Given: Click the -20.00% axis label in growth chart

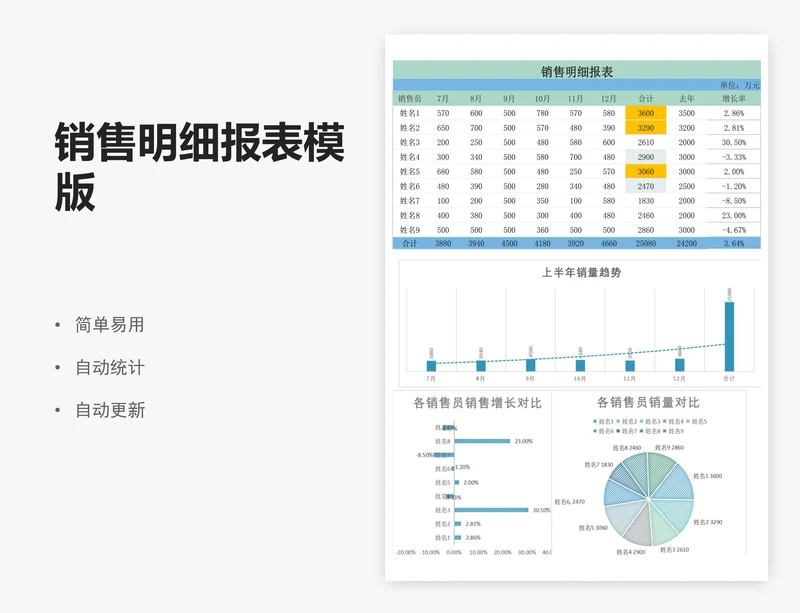Looking at the screenshot, I should [x=406, y=552].
